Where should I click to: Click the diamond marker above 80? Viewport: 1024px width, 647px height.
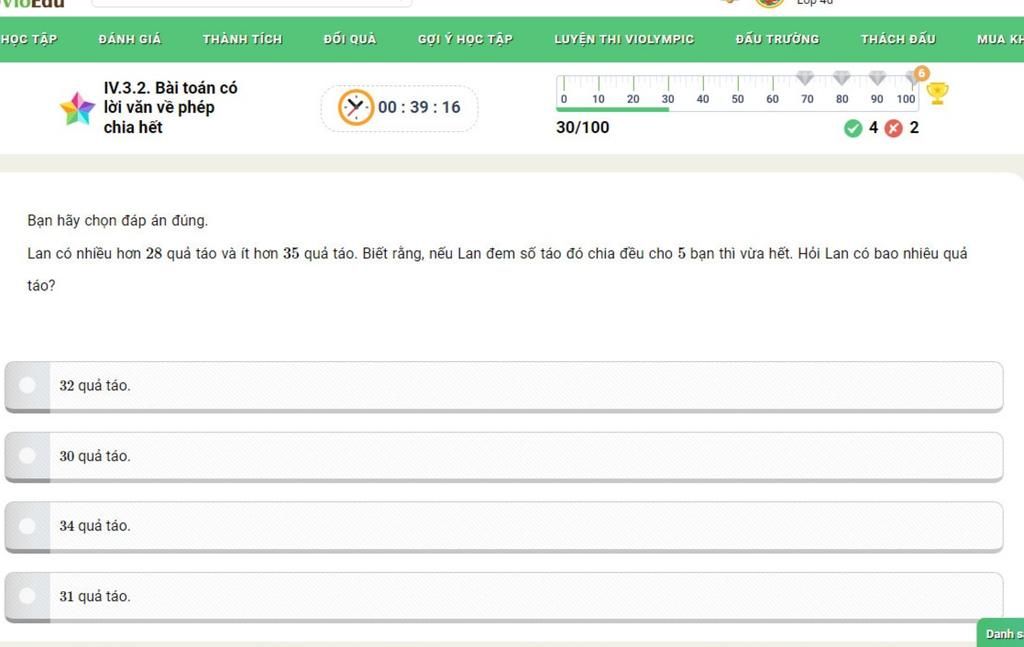click(842, 79)
